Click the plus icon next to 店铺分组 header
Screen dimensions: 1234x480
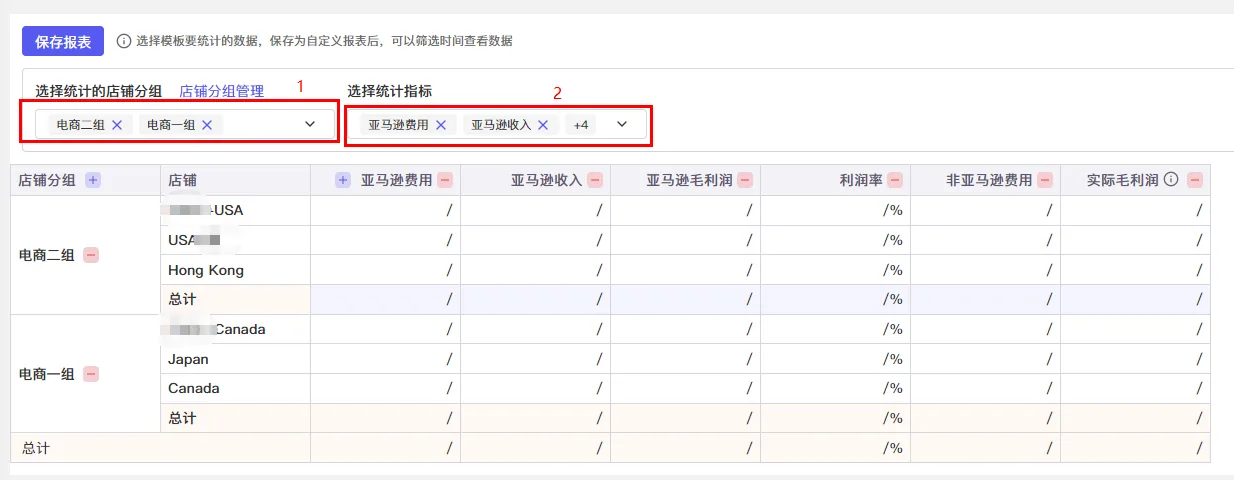[x=93, y=180]
